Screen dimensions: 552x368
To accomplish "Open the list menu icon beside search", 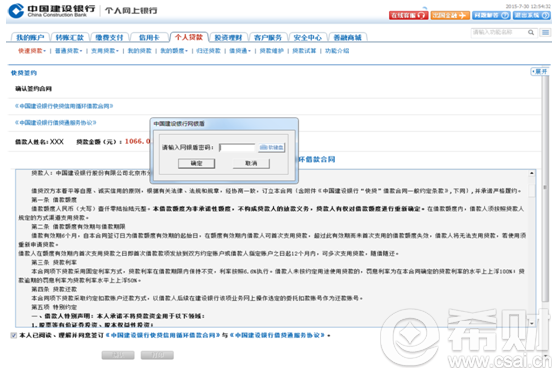I will (545, 32).
